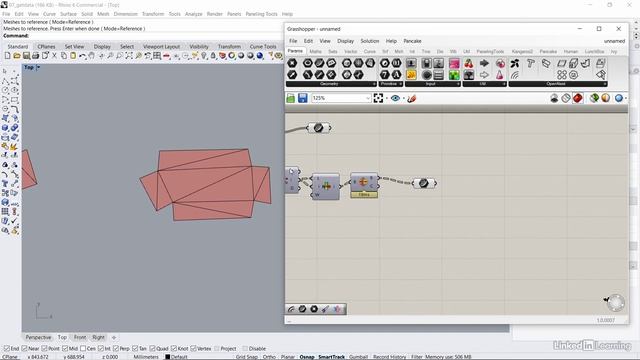Toggle the Mid osnap checkbox
The image size is (640, 360).
coord(64,349)
